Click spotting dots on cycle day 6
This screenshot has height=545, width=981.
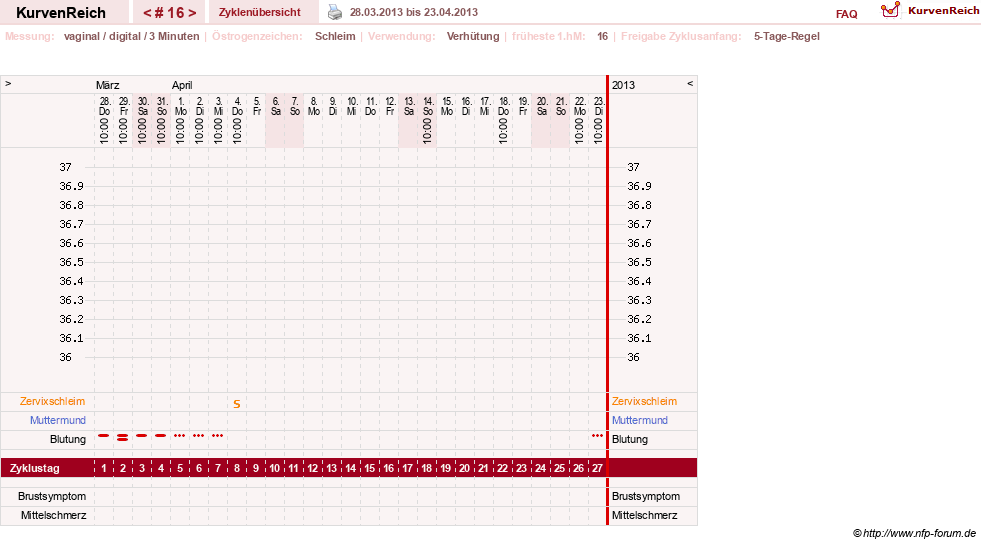(198, 435)
